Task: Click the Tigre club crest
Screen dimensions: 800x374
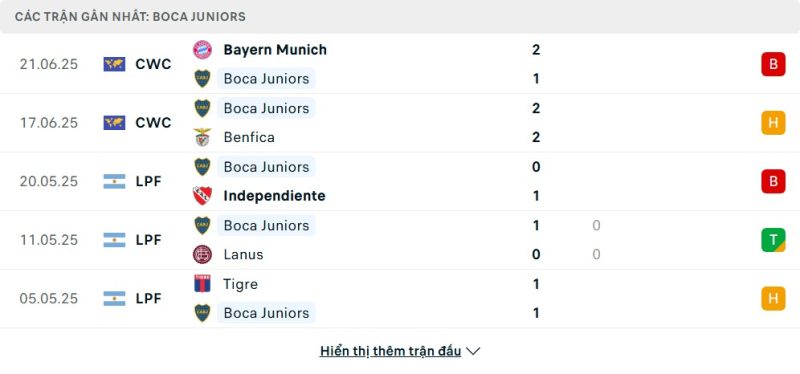Action: click(x=202, y=283)
